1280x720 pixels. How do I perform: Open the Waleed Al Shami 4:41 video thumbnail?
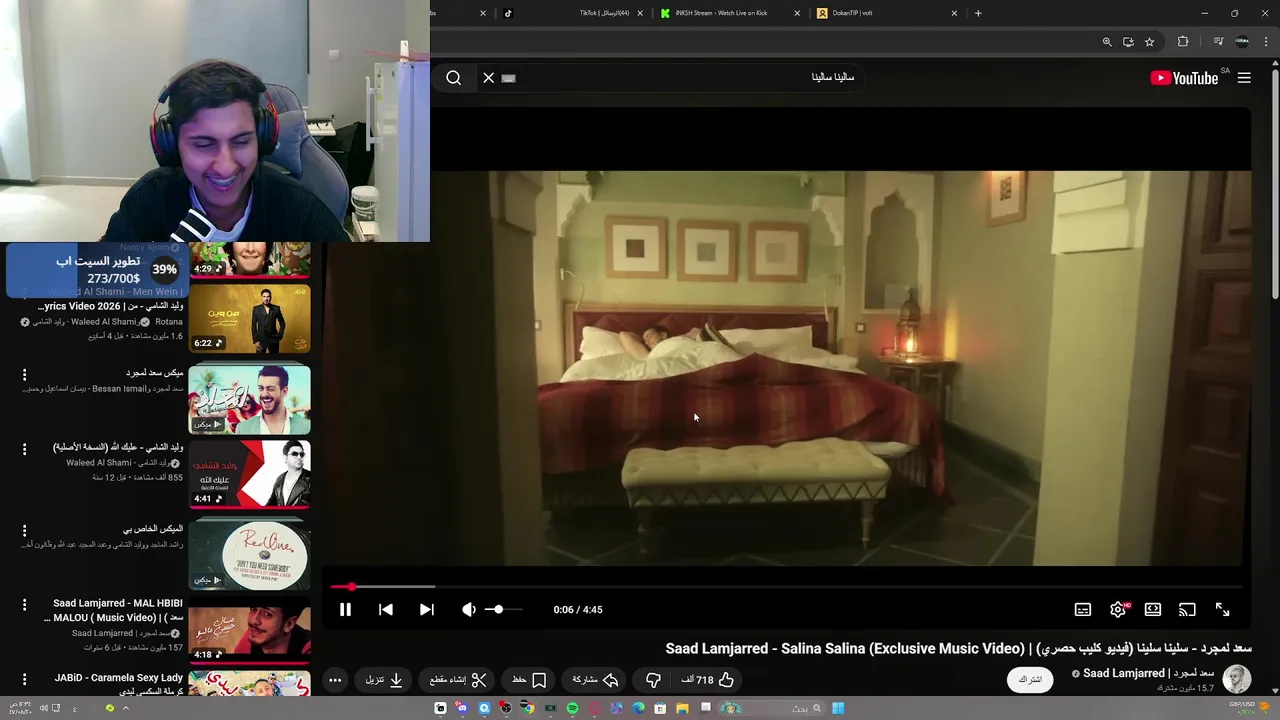[x=250, y=475]
